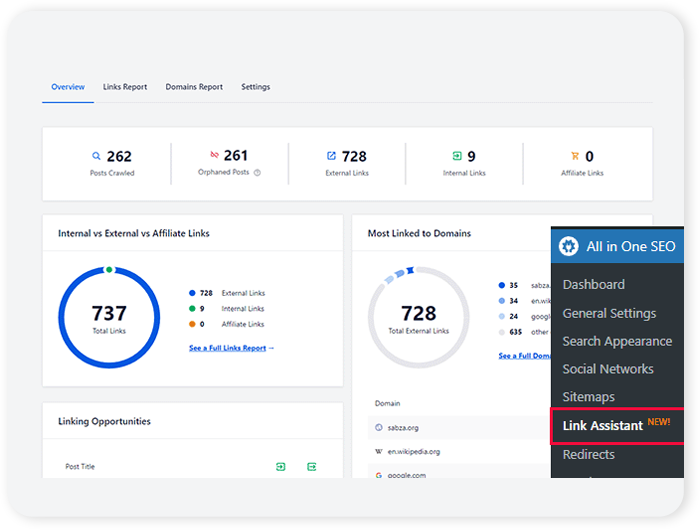Click the 737 Total Links donut chart
The height and width of the screenshot is (530, 700).
[109, 317]
